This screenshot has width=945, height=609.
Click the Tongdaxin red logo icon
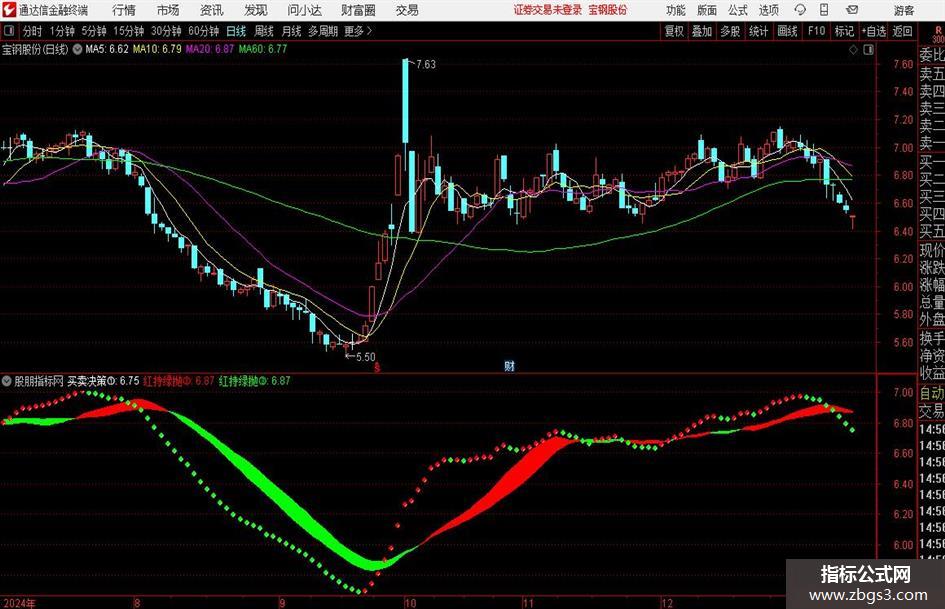point(8,10)
